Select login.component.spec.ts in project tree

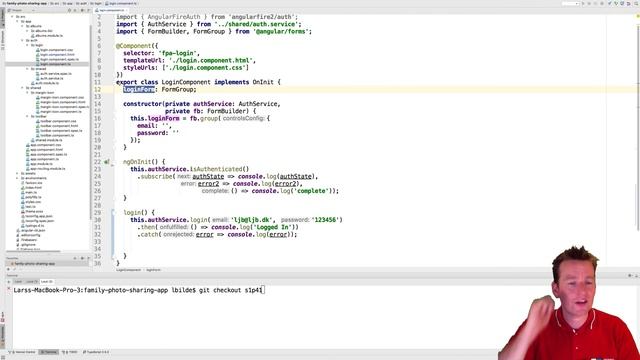click(59, 59)
